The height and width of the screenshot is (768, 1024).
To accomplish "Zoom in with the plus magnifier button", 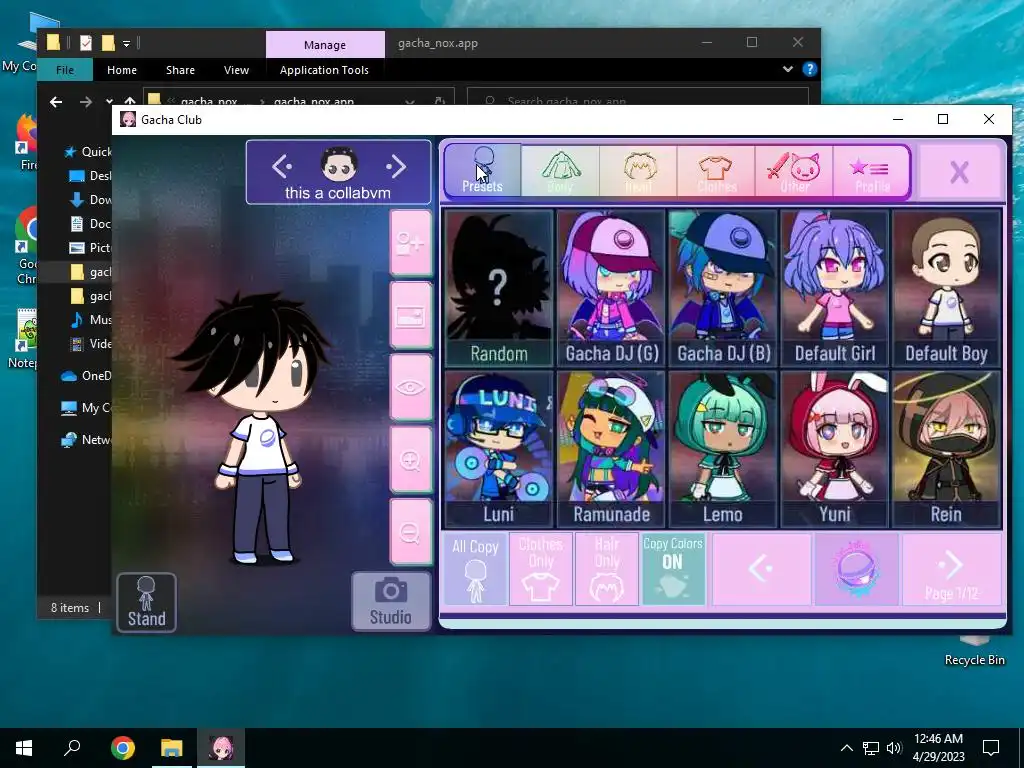I will [411, 460].
